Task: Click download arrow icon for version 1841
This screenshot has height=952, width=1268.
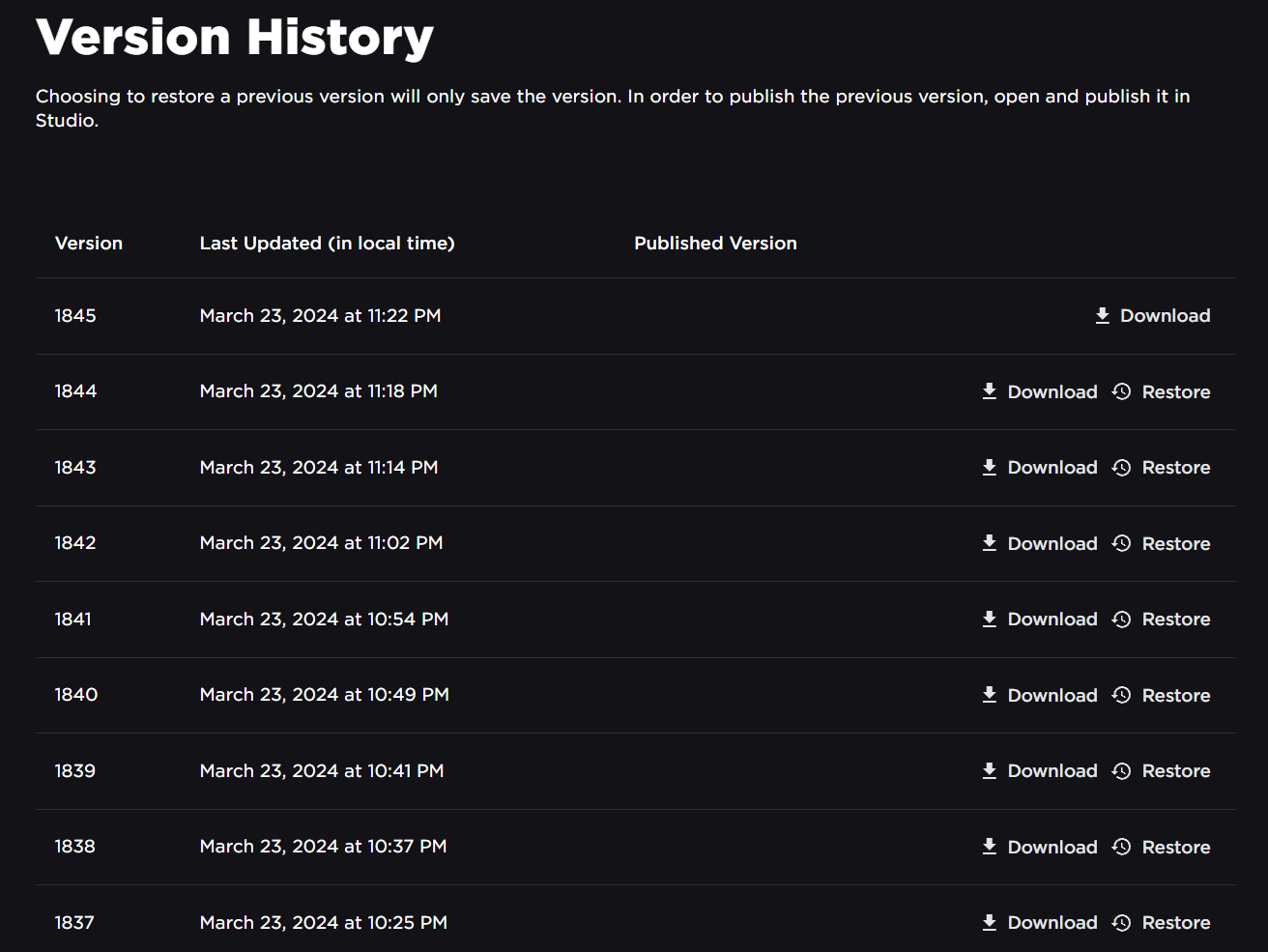Action: 989,620
